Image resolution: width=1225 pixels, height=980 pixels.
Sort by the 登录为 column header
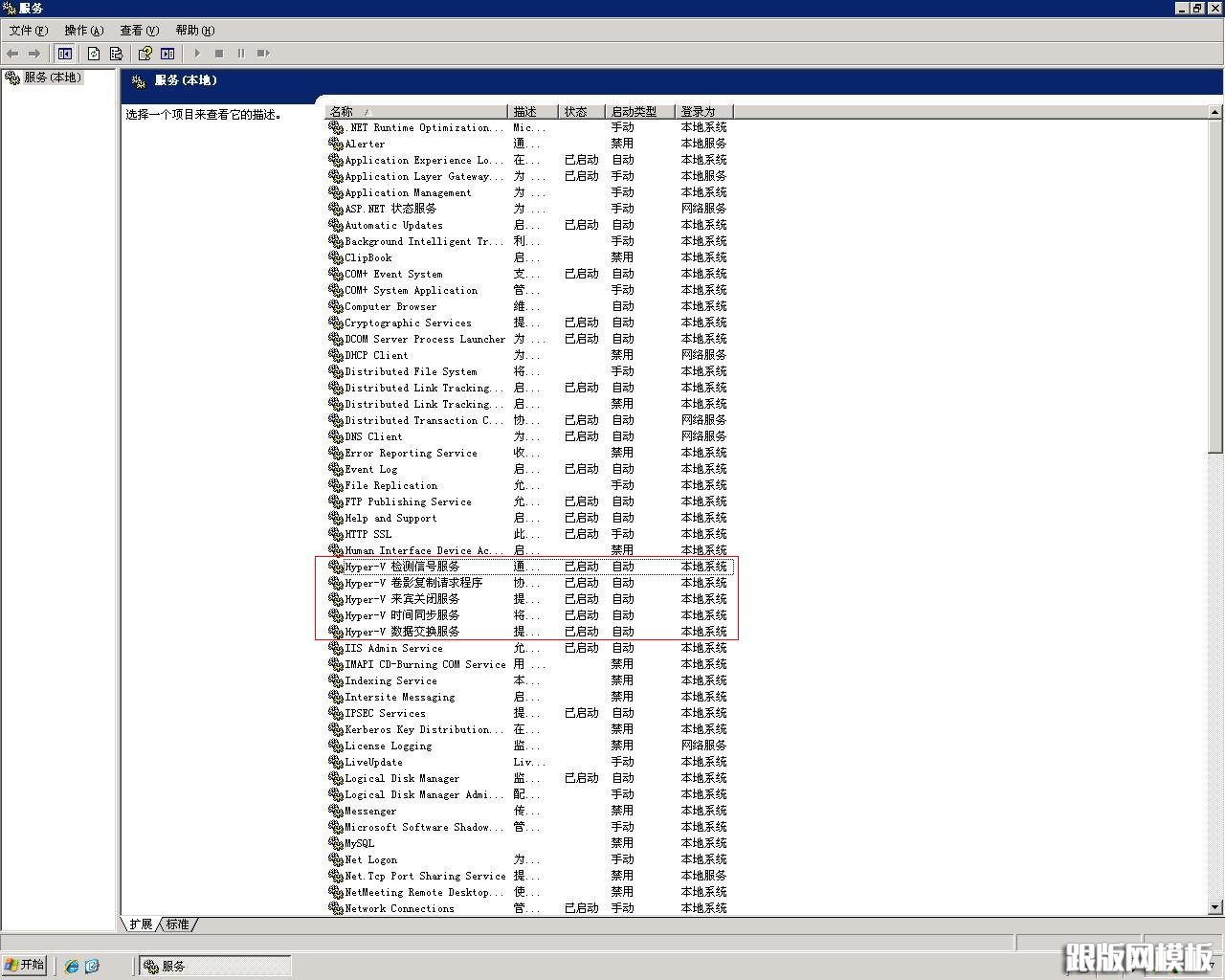coord(704,111)
